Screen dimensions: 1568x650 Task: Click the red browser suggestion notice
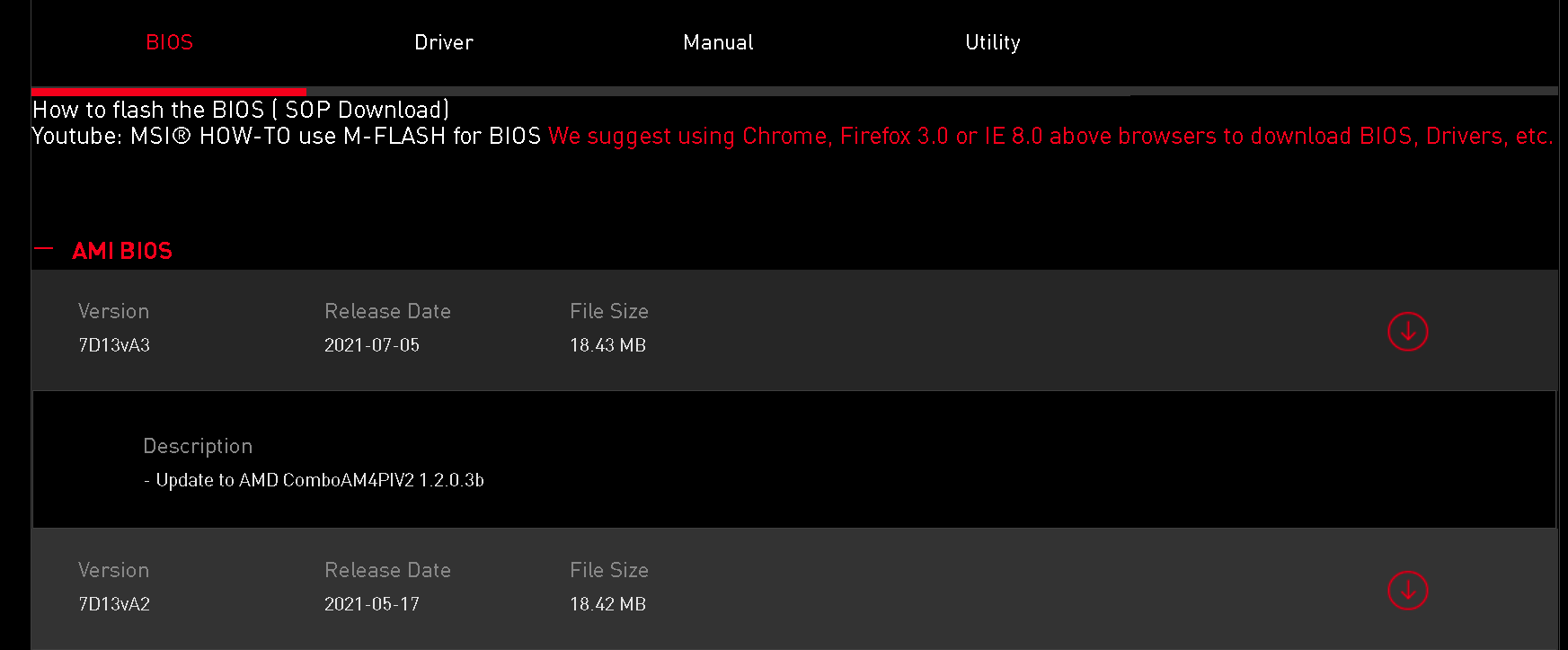(x=1050, y=137)
